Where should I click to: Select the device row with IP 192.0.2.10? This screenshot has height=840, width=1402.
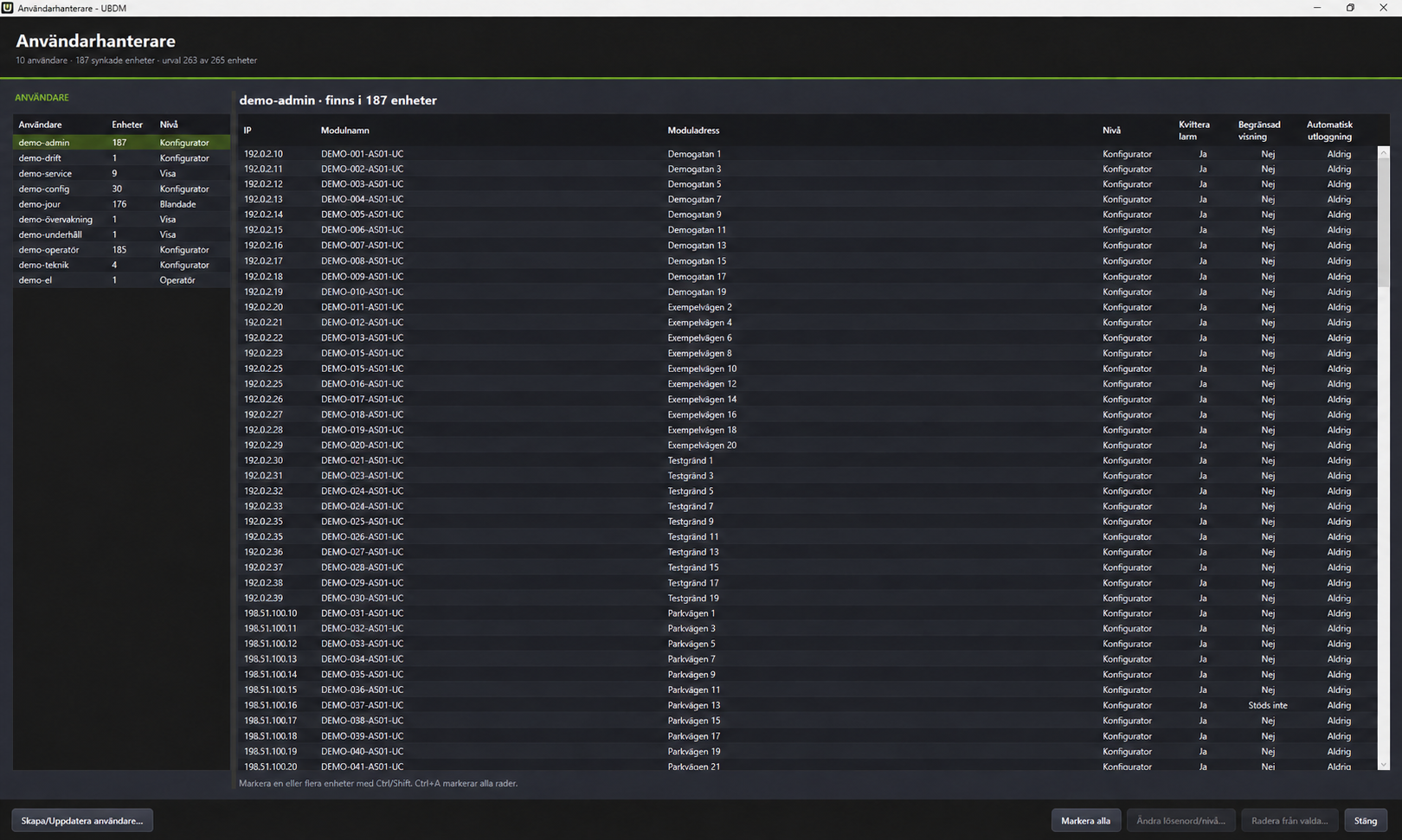pos(808,154)
